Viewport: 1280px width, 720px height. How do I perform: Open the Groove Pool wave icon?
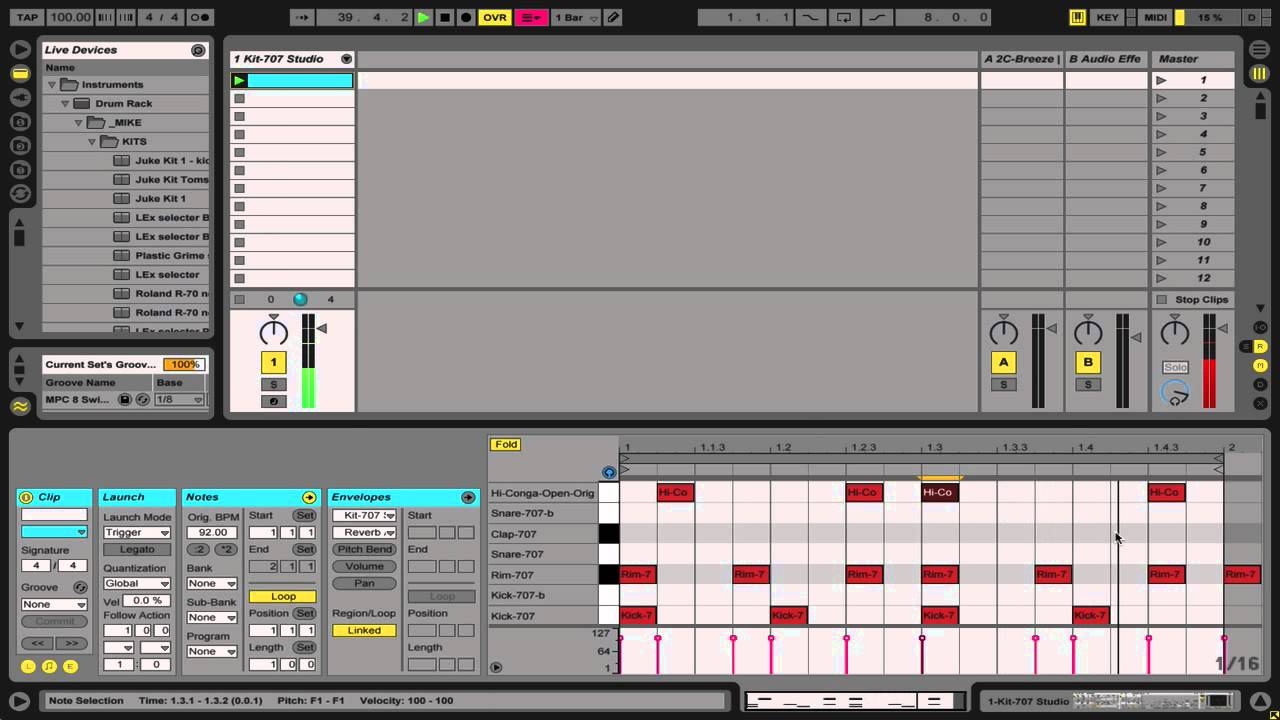pos(19,406)
